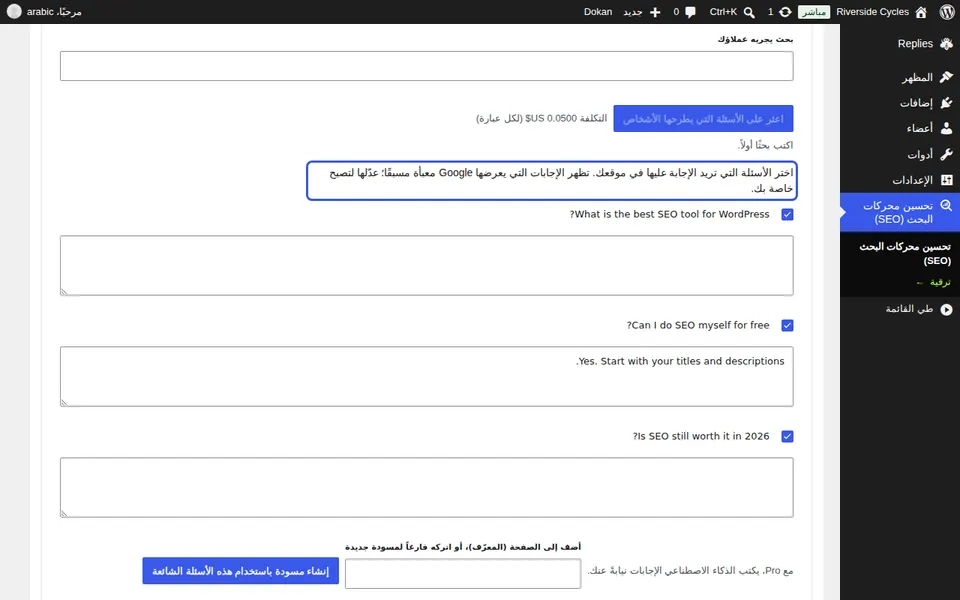Click the wrench tools icon

[x=947, y=154]
